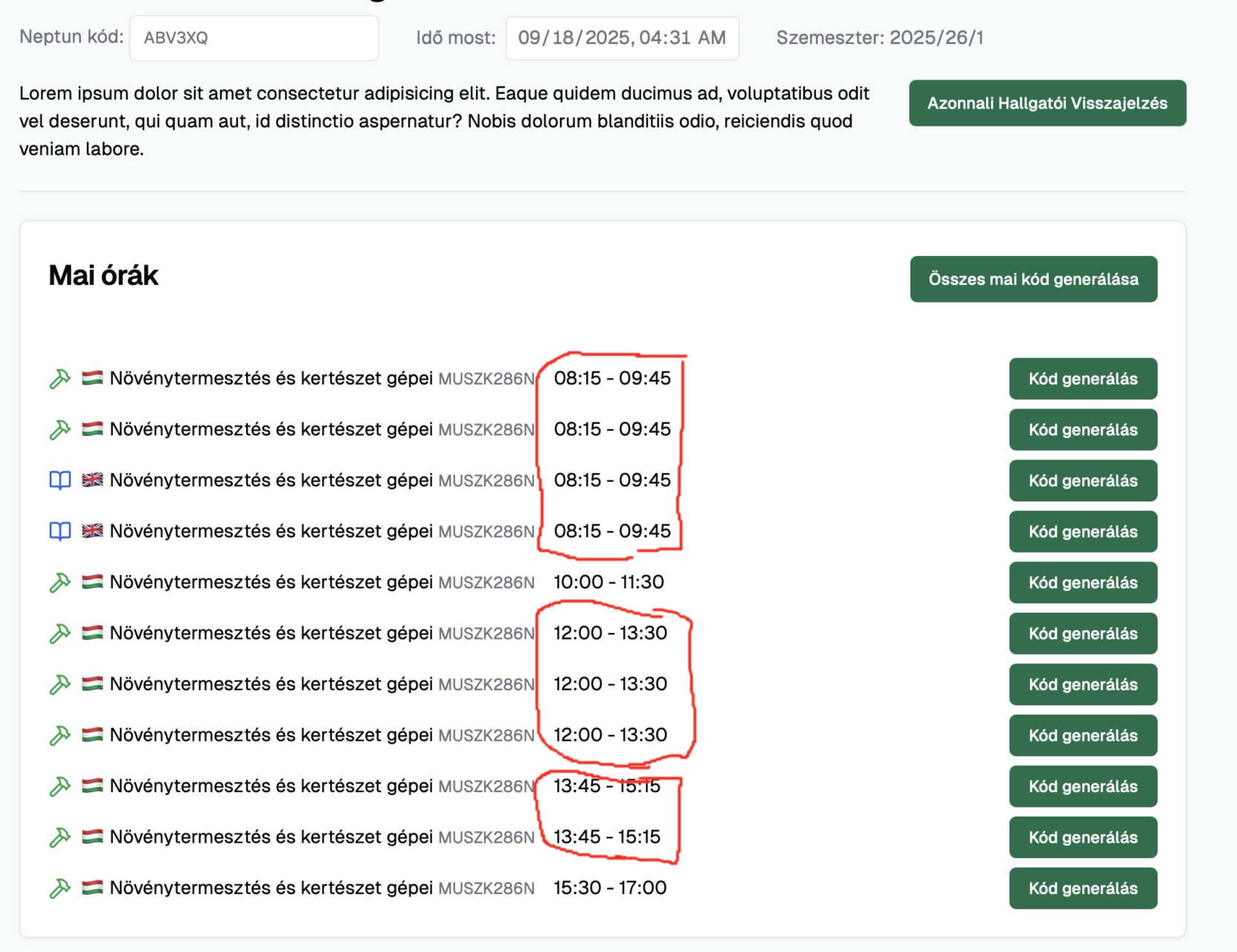Click the hammer icon in the last 12:00 - 13:30 row
The height and width of the screenshot is (952, 1237).
coord(60,736)
